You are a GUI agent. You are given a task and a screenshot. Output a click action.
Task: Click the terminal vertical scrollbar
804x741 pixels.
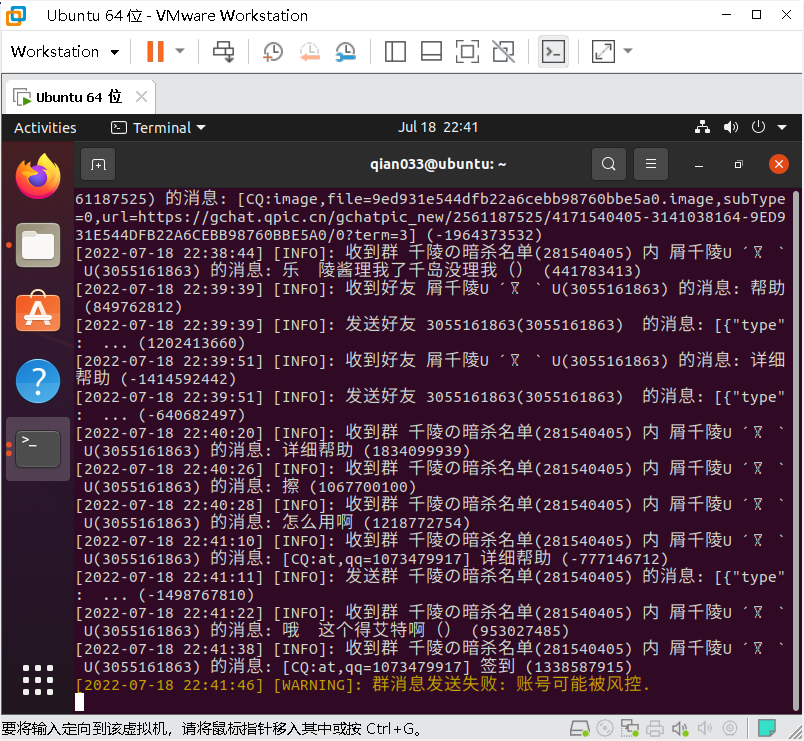point(795,450)
